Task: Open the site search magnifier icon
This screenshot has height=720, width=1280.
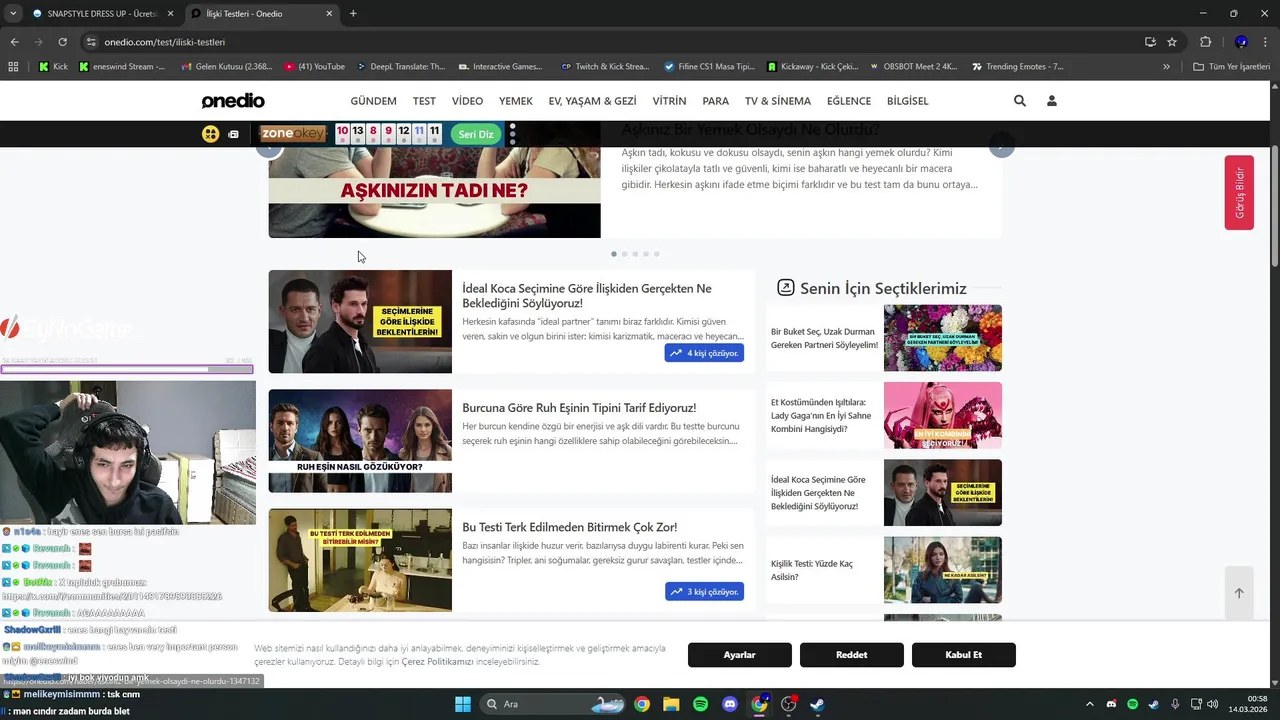Action: [x=1020, y=101]
